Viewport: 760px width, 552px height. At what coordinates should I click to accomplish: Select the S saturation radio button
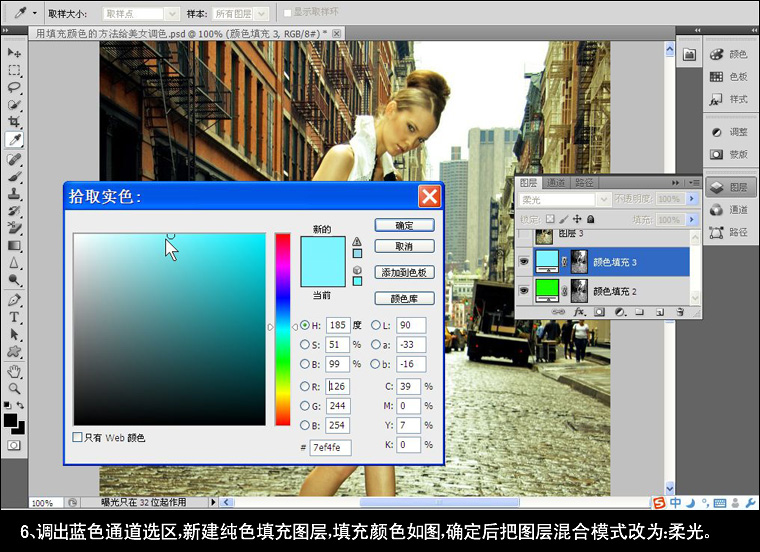(305, 345)
